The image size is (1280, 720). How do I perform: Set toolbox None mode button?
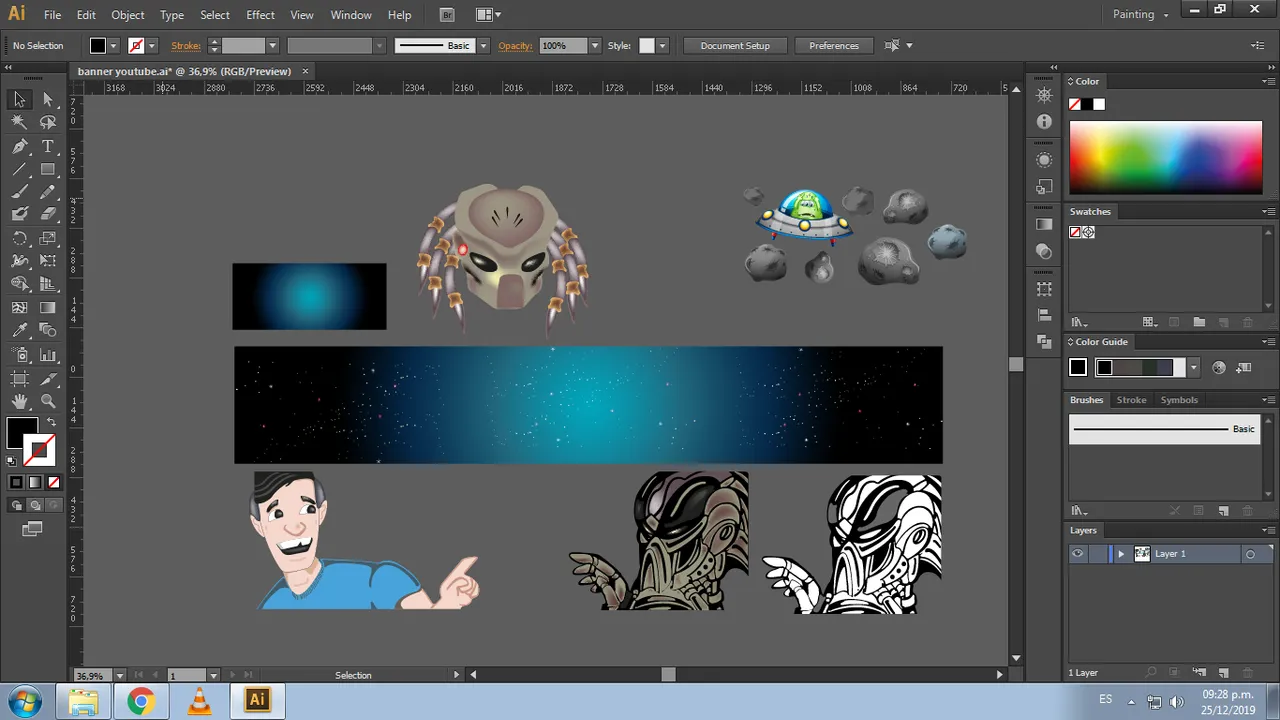[x=54, y=482]
